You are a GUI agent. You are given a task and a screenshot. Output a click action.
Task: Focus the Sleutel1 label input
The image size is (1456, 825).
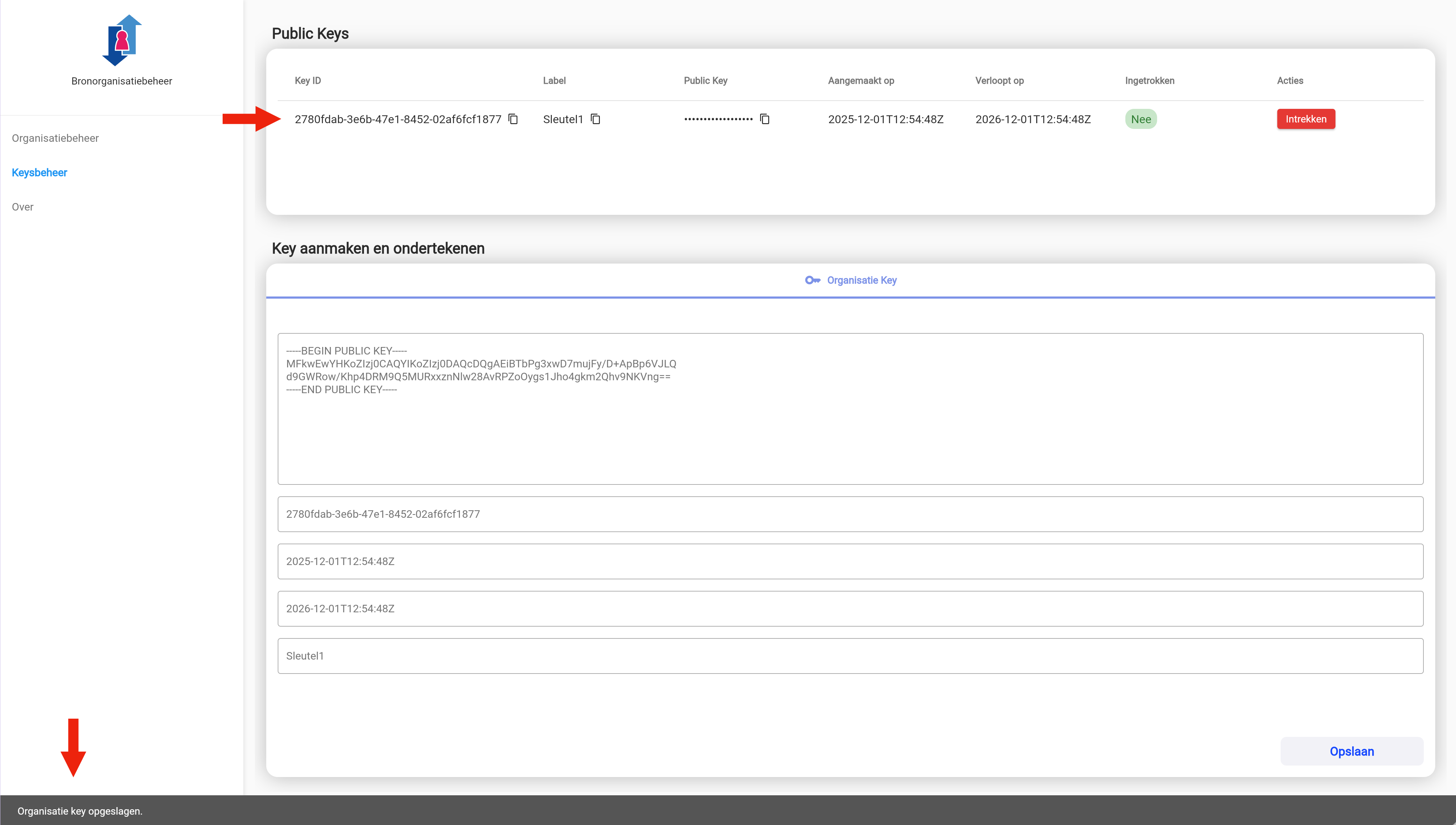849,656
